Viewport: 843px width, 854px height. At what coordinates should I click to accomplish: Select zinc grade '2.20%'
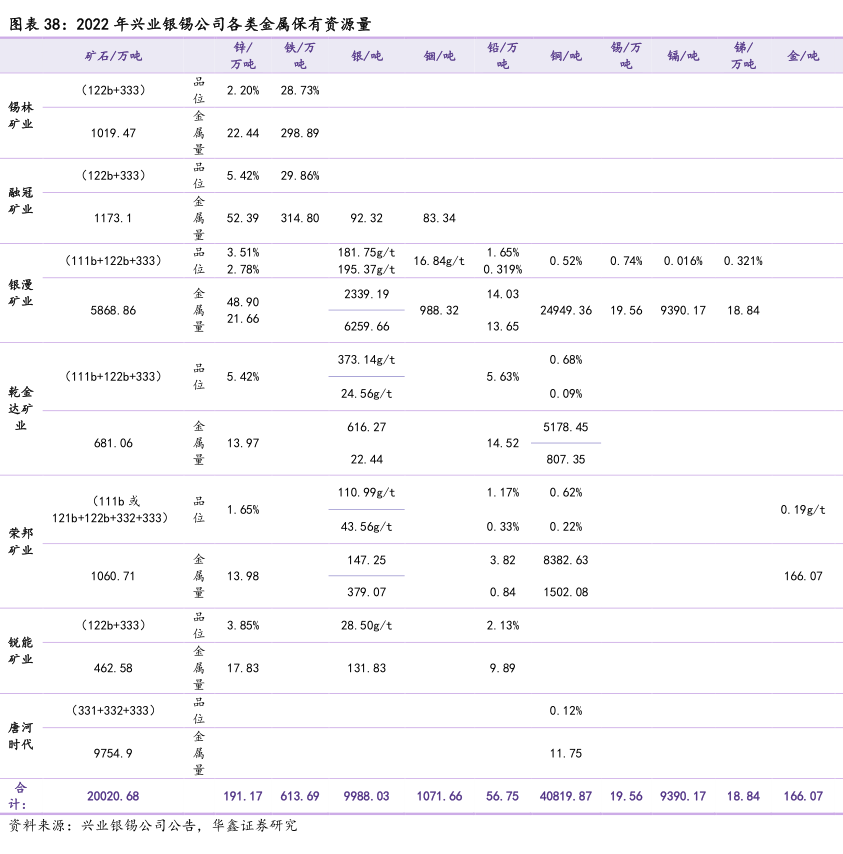243,90
